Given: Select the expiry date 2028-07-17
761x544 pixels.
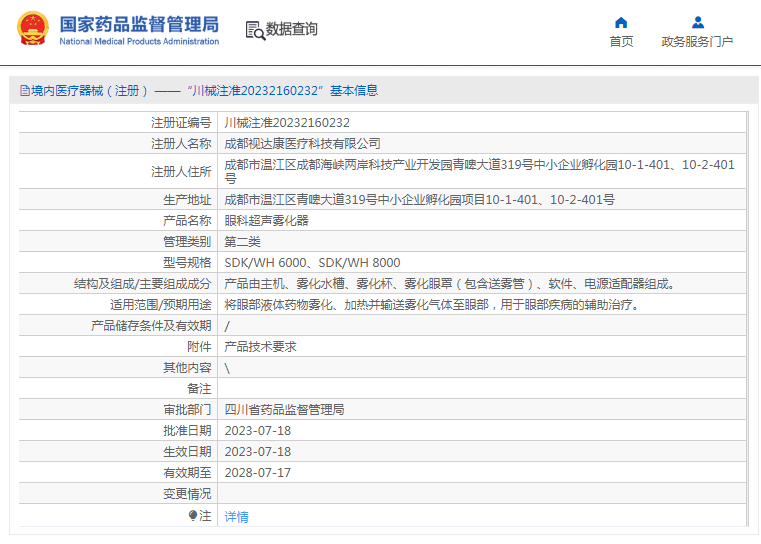Looking at the screenshot, I should pos(258,473).
